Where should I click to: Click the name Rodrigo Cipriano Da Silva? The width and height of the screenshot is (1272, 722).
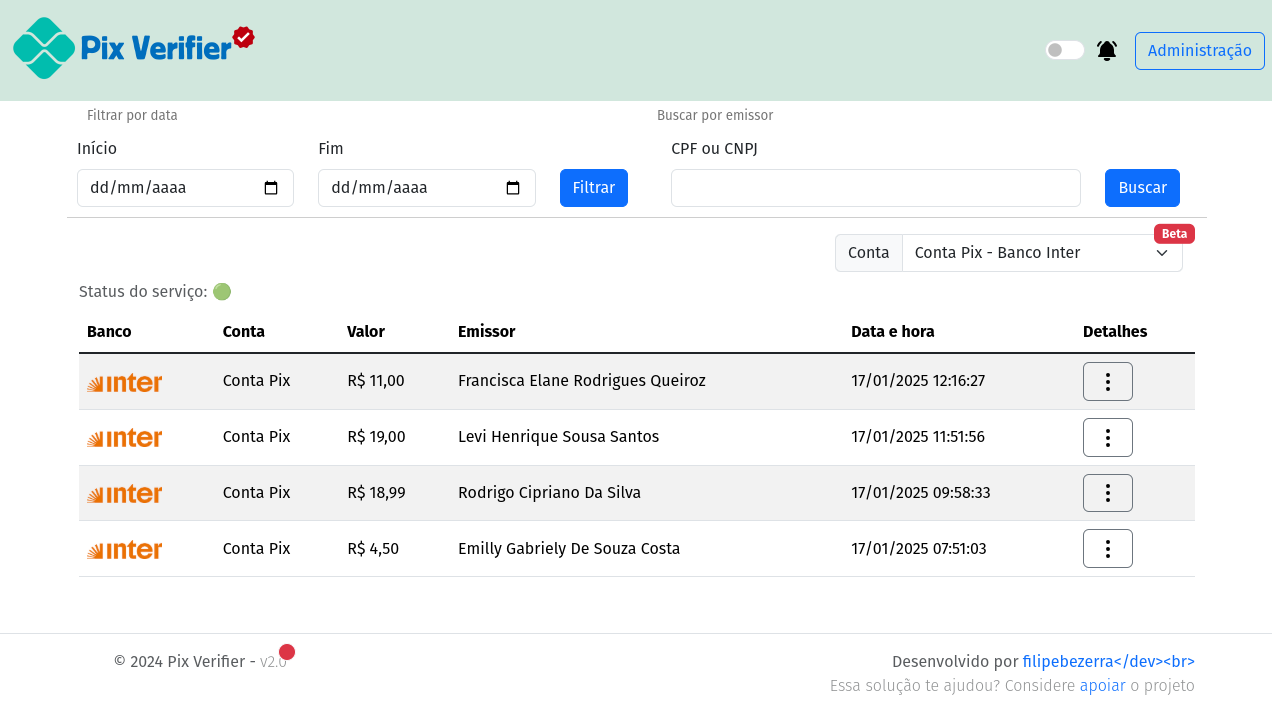pos(549,493)
